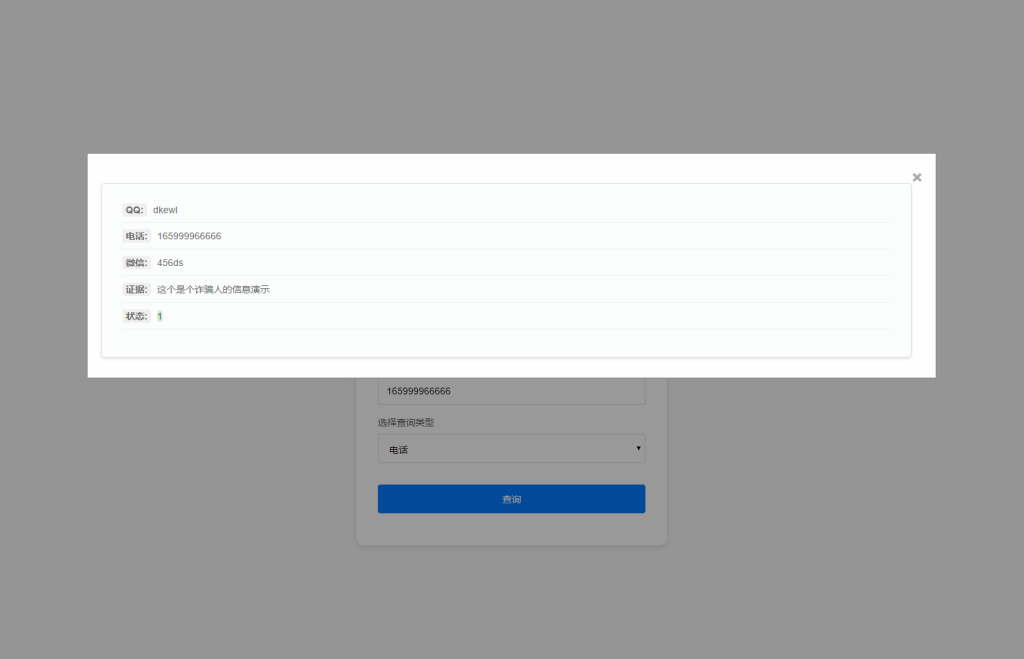Click the WeChat value 456ds
The image size is (1024, 659).
(170, 263)
